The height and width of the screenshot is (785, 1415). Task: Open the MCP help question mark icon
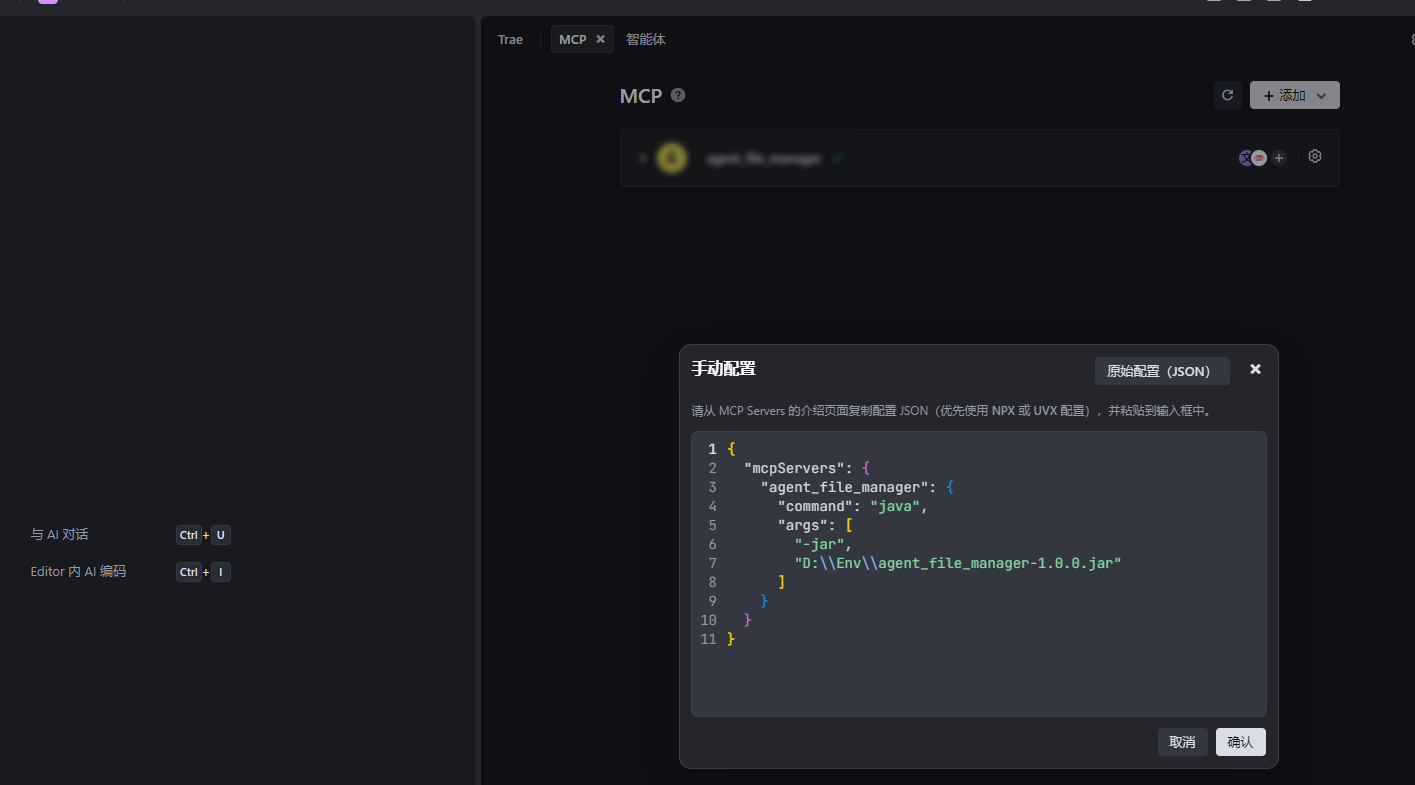(677, 95)
